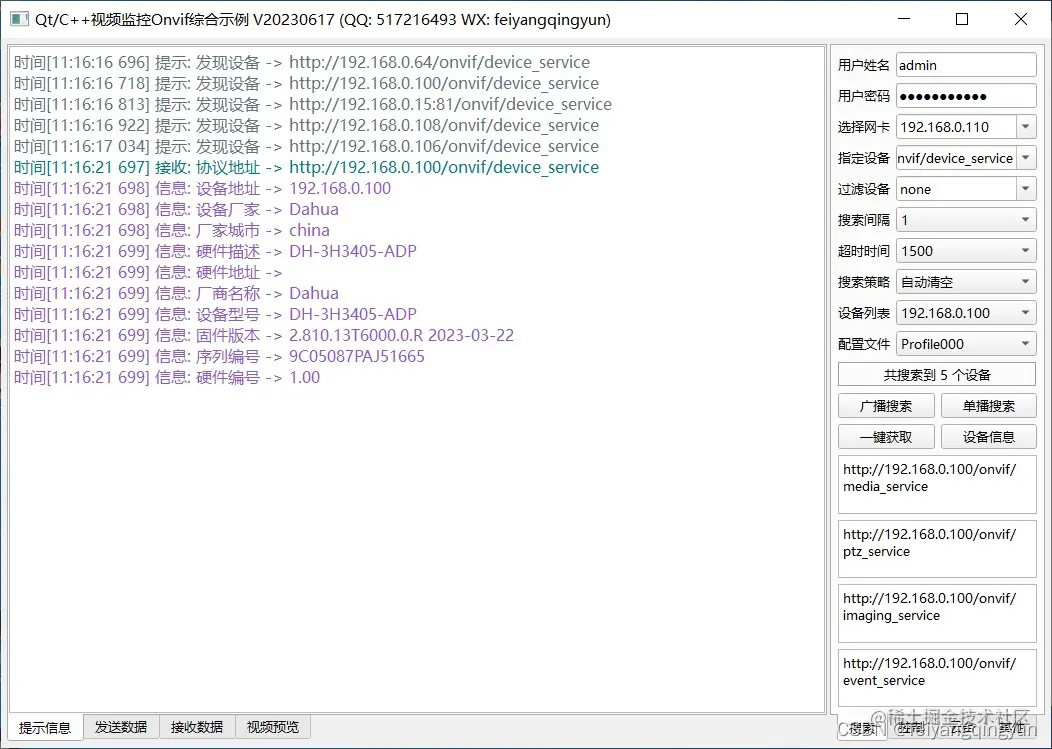Click the admin username input field
1052x749 pixels.
click(965, 64)
